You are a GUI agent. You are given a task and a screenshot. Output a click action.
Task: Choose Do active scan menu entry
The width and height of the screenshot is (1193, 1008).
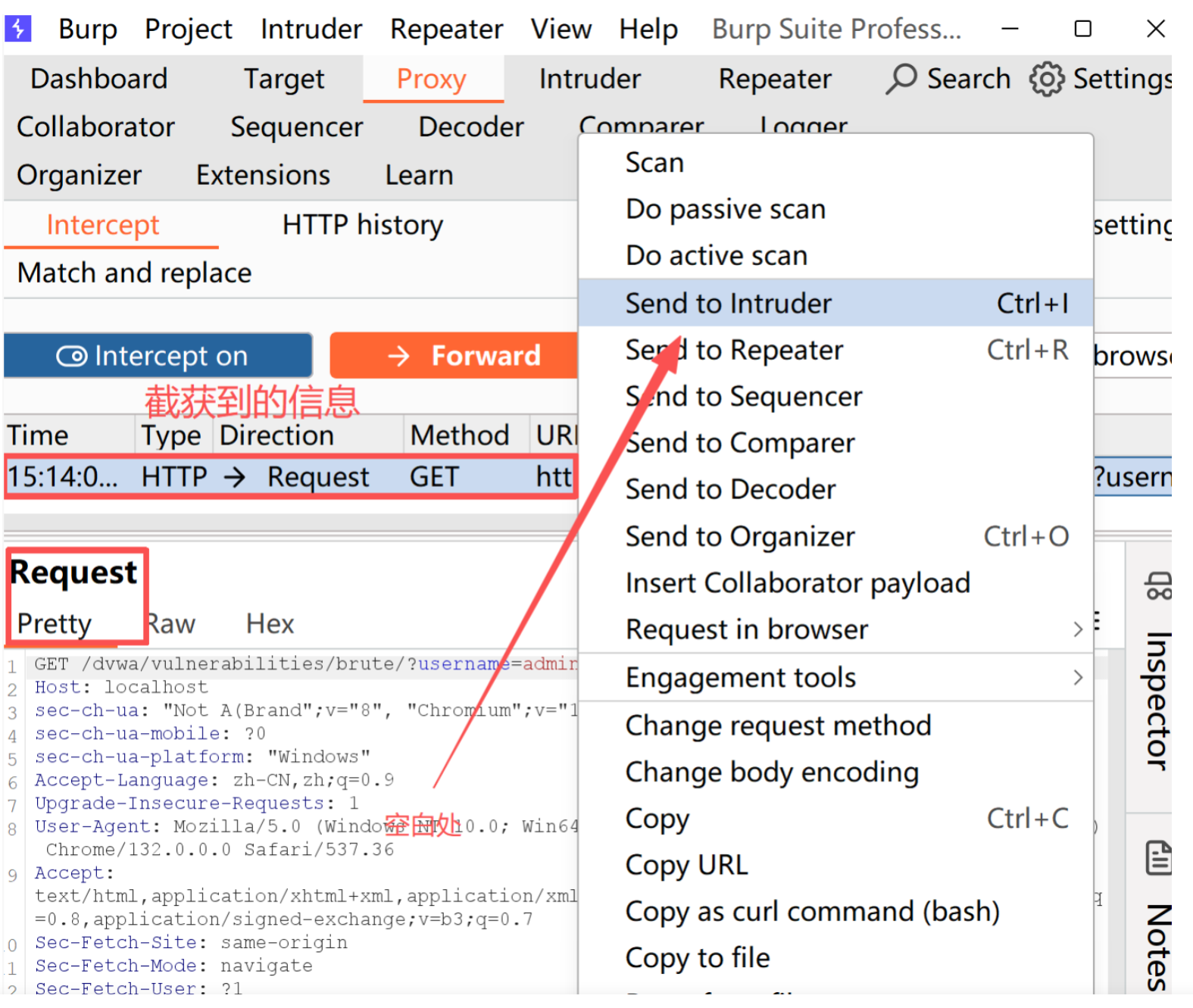coord(835,256)
